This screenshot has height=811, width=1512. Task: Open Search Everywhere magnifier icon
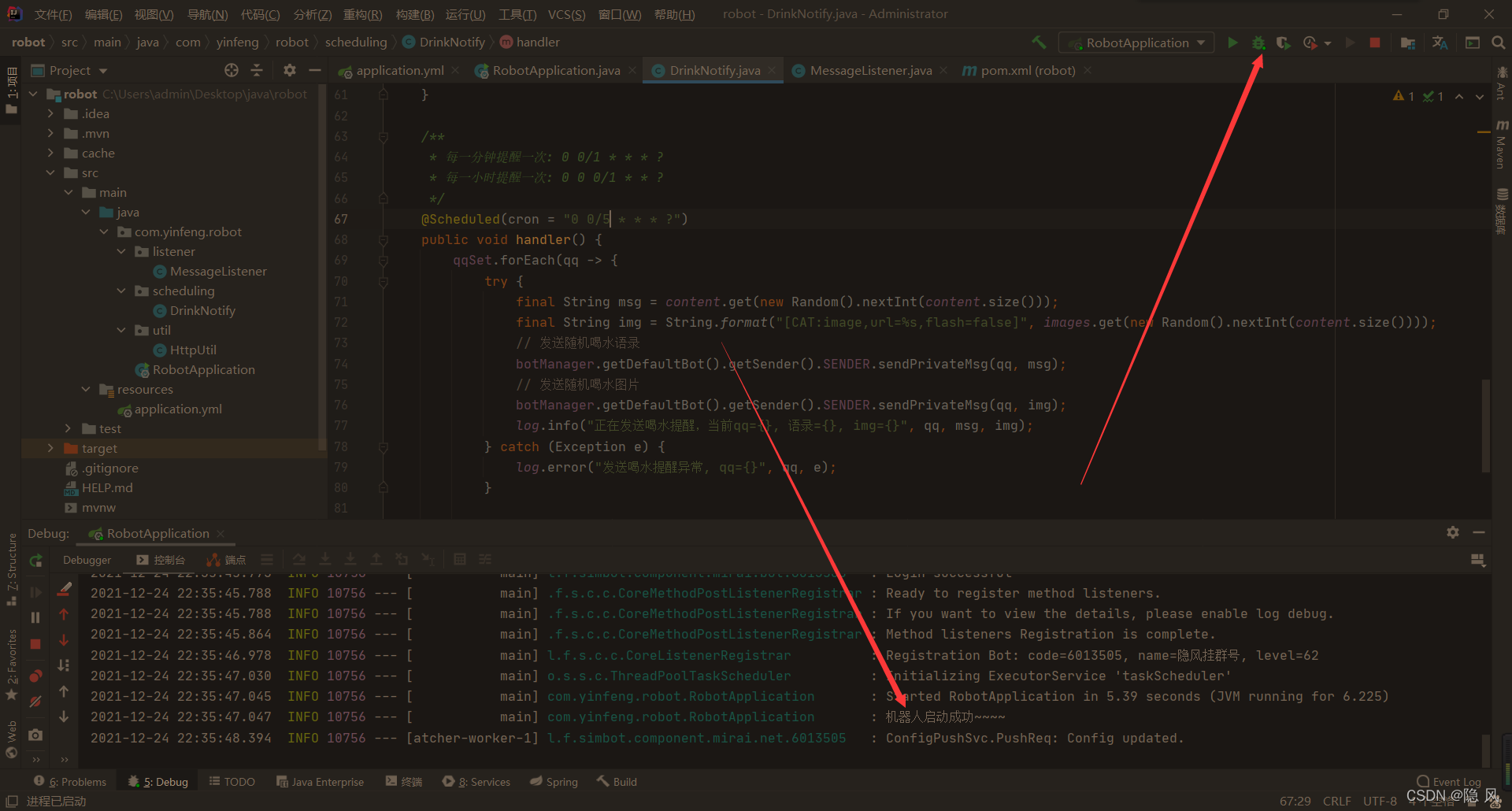click(1499, 43)
